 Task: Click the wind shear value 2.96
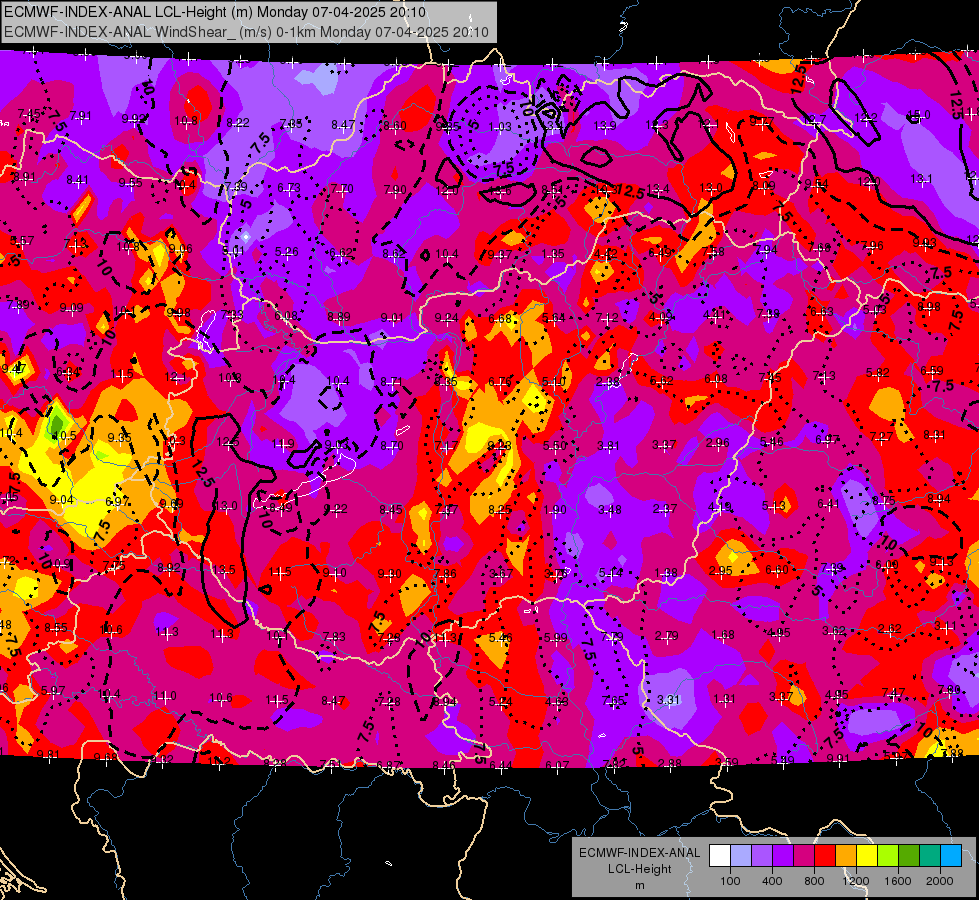point(718,443)
